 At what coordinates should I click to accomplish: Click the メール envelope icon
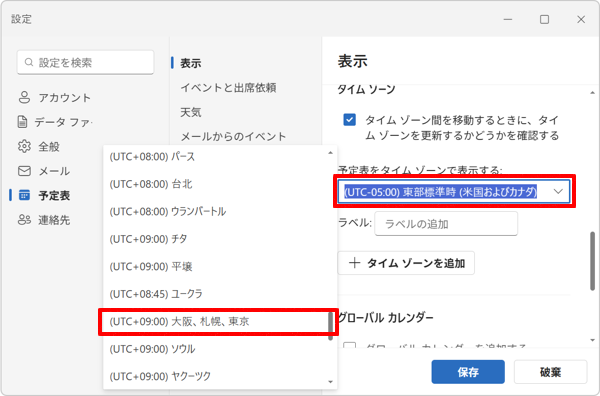pyautogui.click(x=24, y=171)
